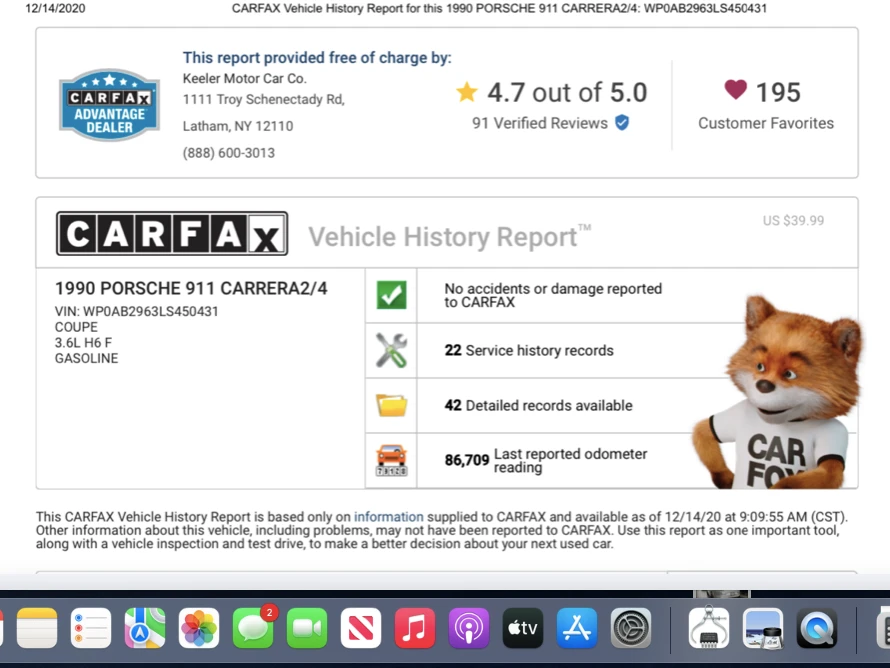This screenshot has width=890, height=668.
Task: Open Preview from the dock
Action: [x=762, y=628]
